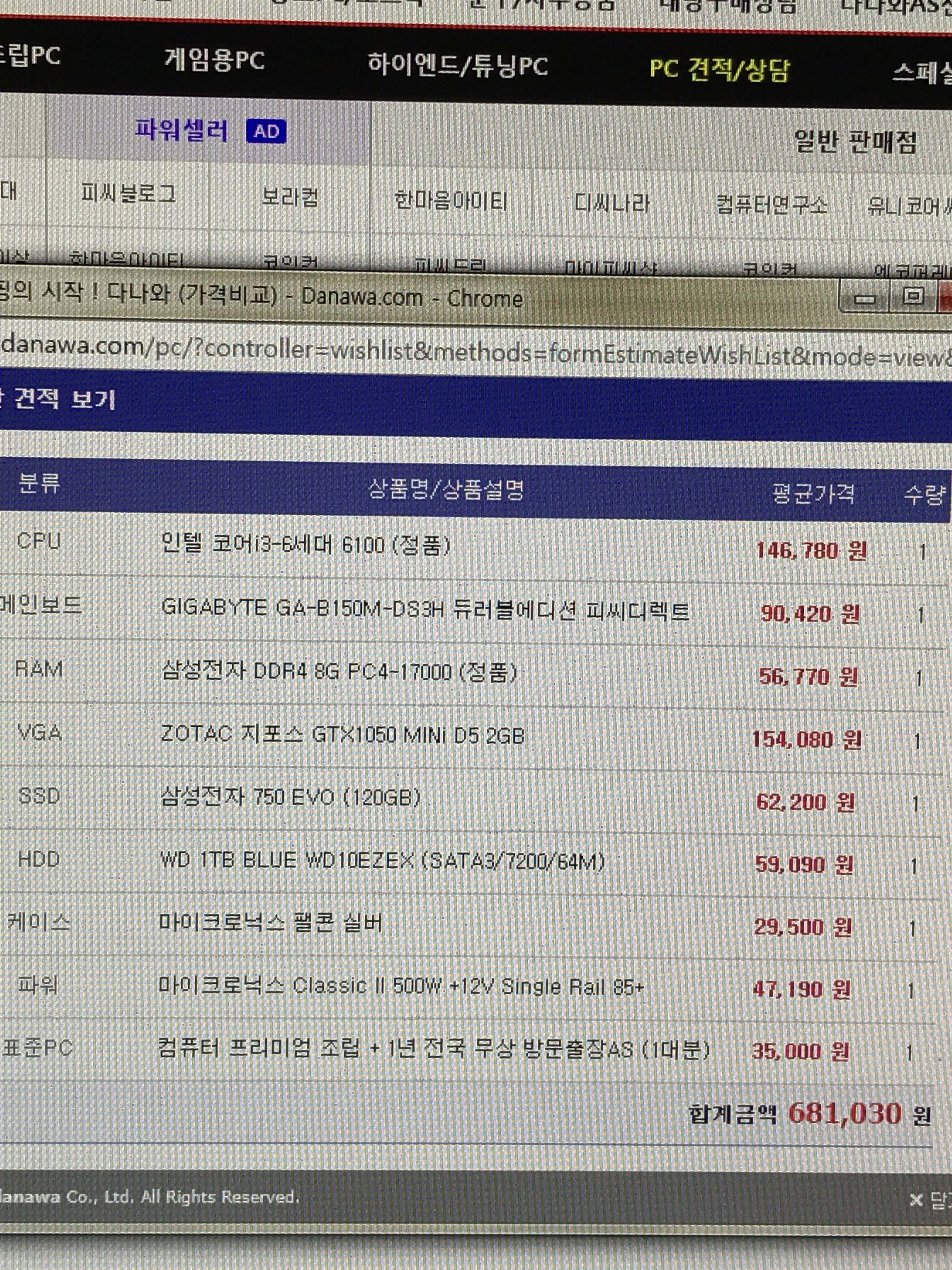Maximize the Danawa popup window

tap(912, 297)
